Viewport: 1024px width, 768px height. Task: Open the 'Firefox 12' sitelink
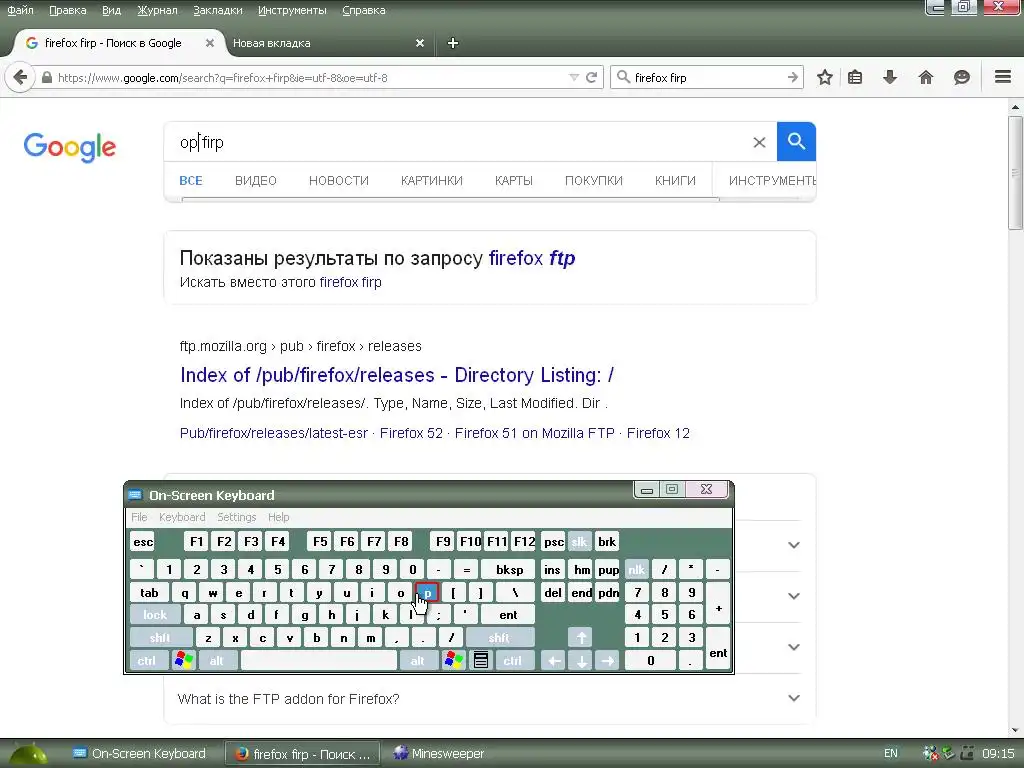click(658, 433)
